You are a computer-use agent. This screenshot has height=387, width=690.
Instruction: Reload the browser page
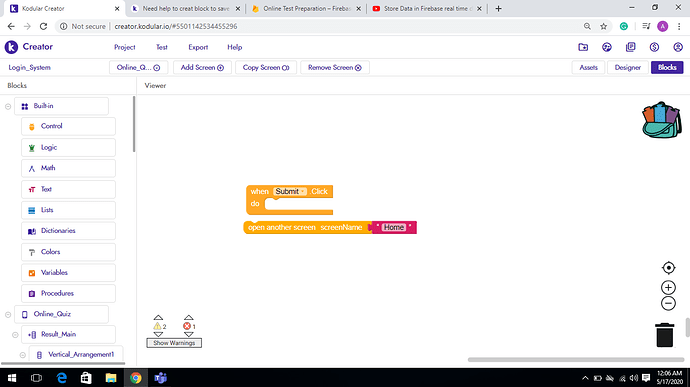(x=43, y=26)
